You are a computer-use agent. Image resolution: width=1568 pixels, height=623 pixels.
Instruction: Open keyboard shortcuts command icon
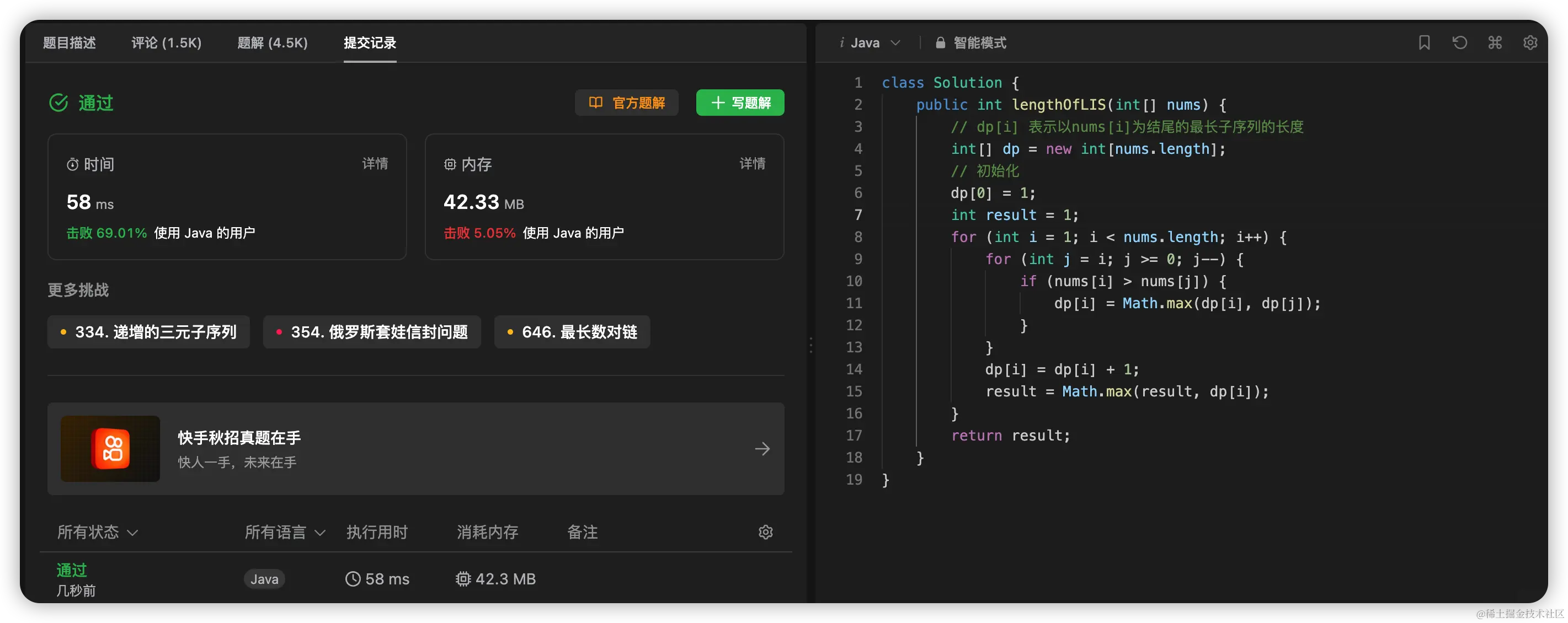[x=1495, y=42]
